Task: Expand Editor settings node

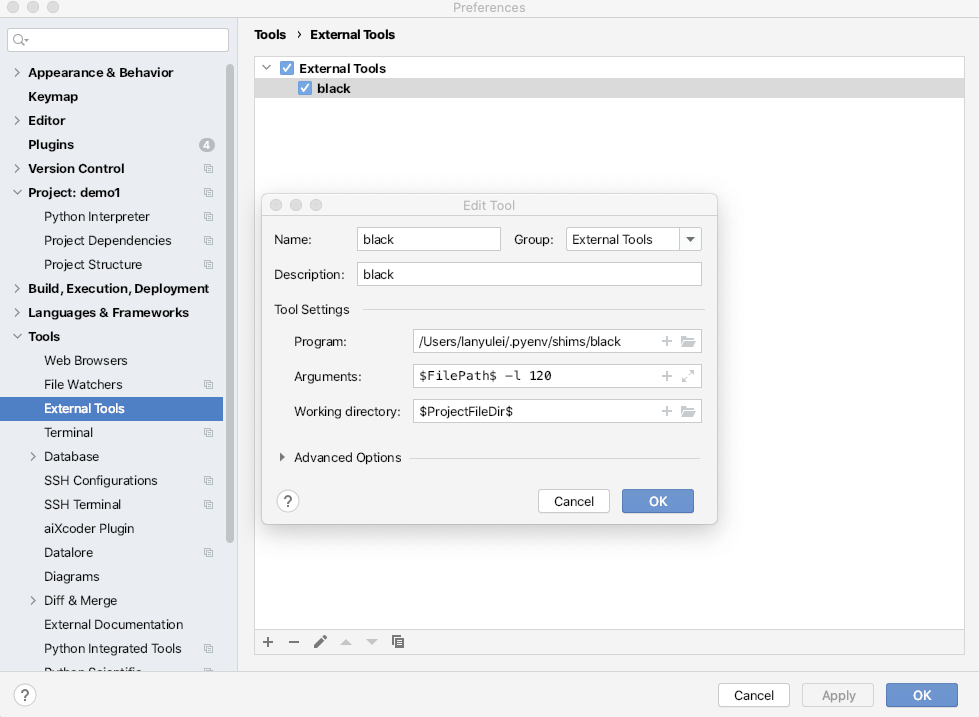Action: pos(17,121)
